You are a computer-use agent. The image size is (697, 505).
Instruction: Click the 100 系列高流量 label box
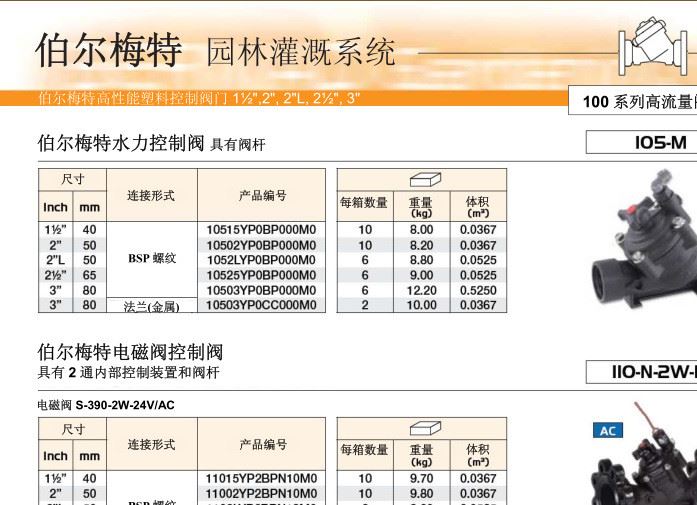633,101
